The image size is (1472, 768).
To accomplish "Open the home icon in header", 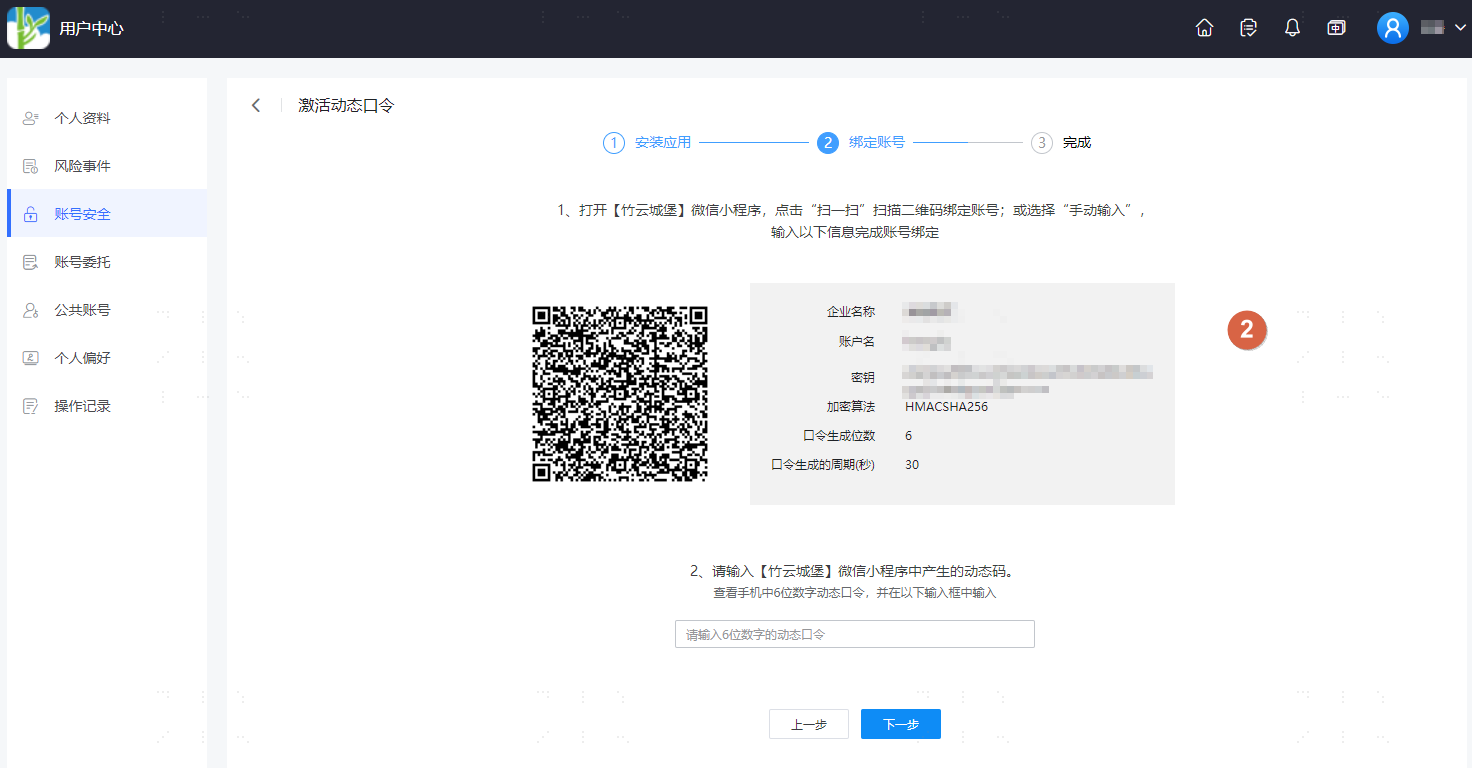I will click(1205, 28).
